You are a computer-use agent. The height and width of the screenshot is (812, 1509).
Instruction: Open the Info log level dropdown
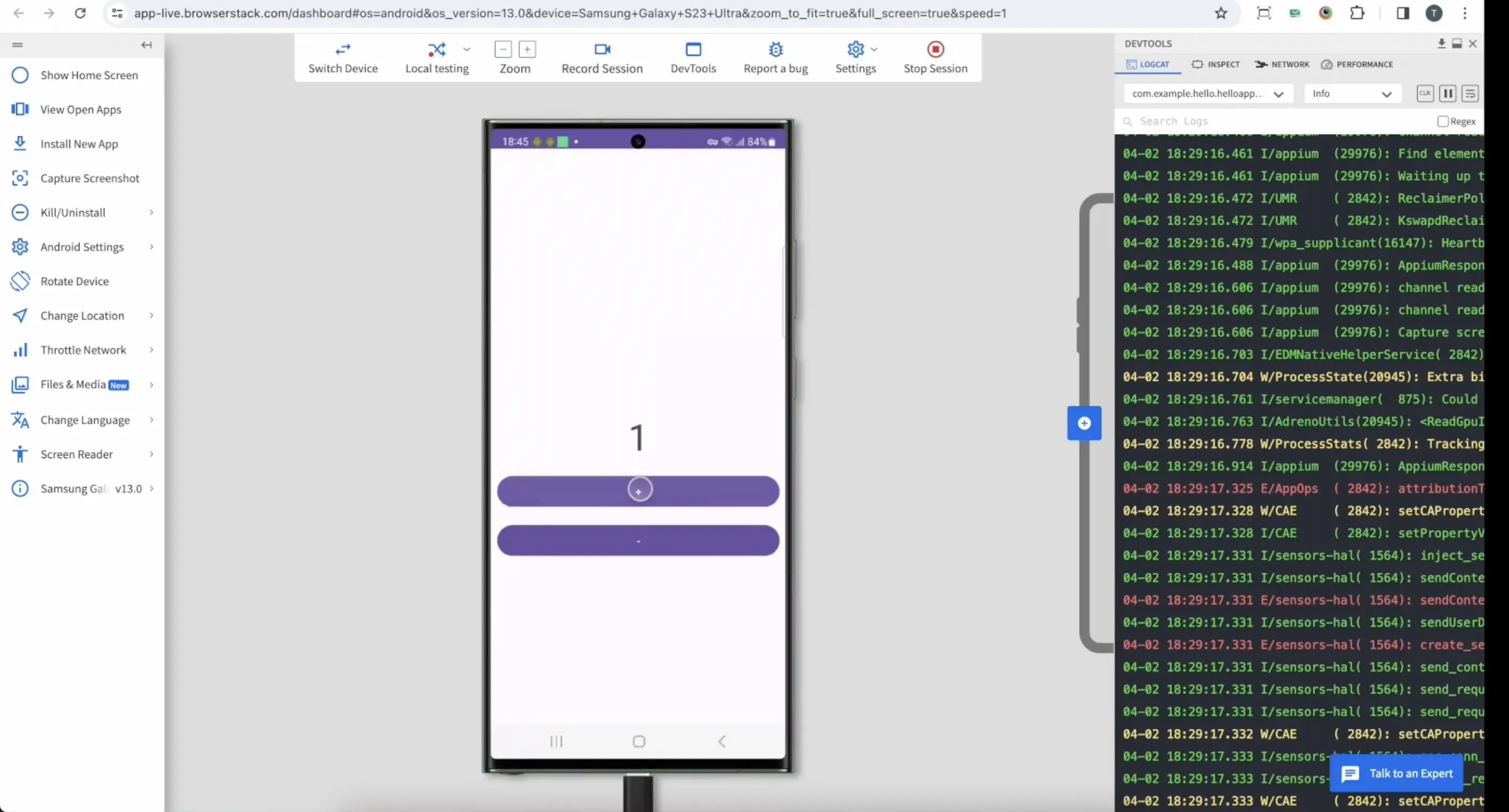[1351, 94]
